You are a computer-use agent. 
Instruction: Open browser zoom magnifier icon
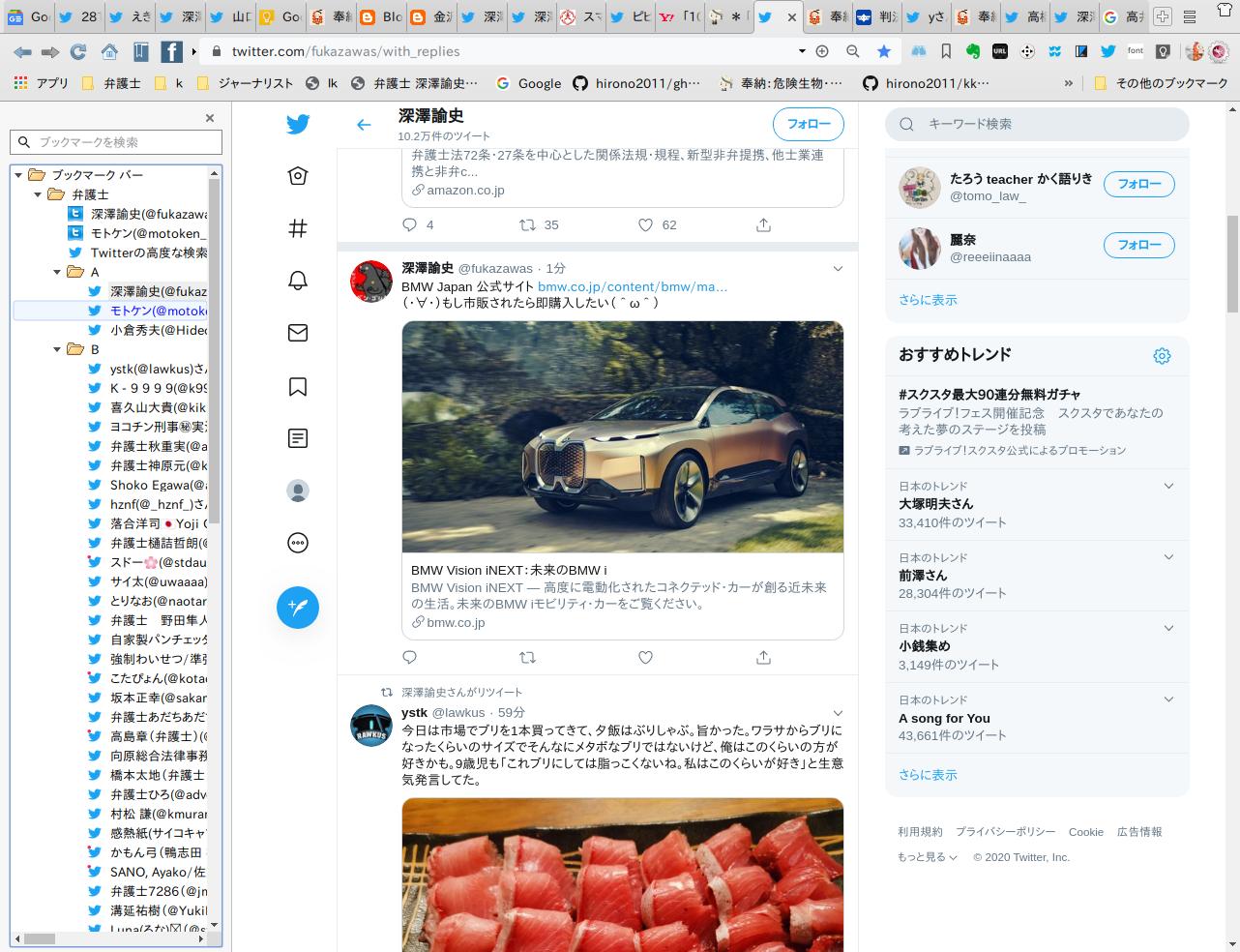852,51
